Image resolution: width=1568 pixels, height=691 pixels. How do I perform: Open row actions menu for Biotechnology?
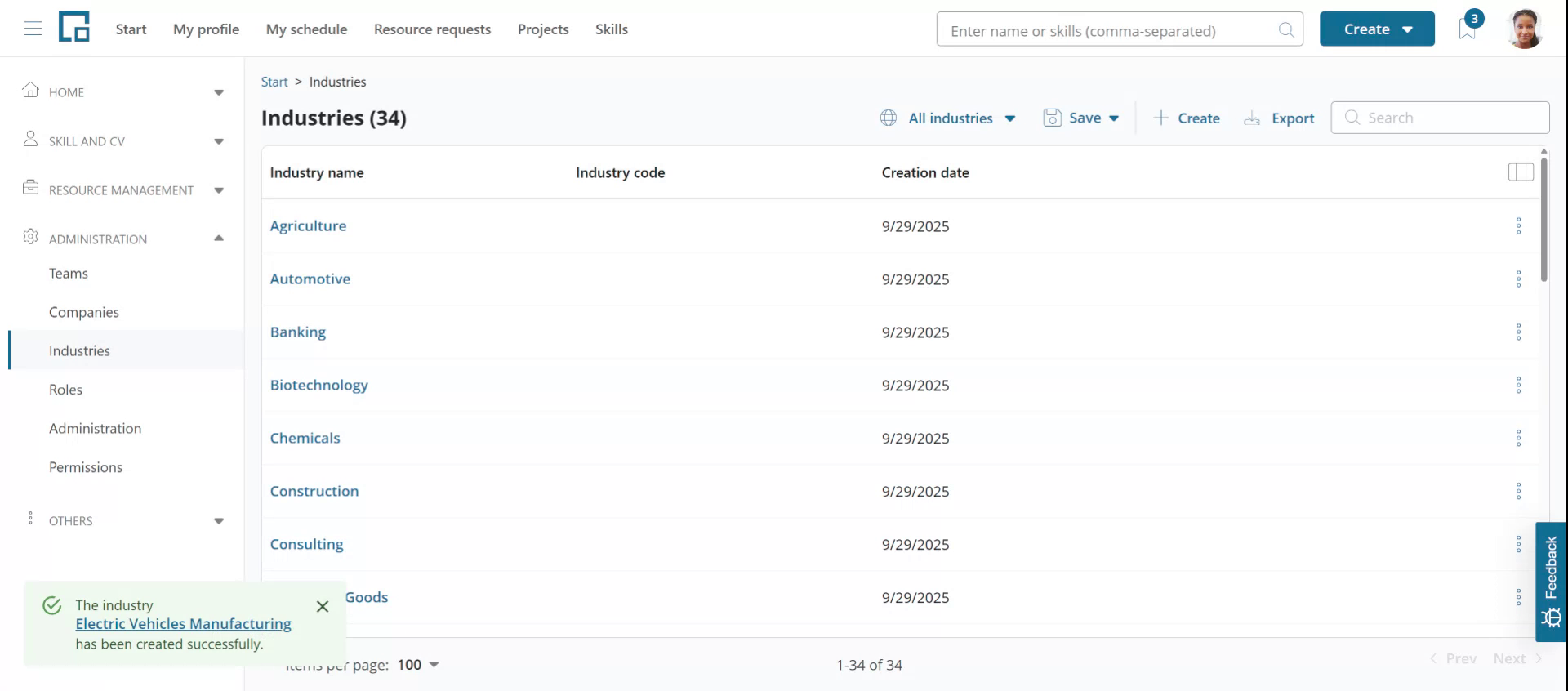[x=1519, y=386]
